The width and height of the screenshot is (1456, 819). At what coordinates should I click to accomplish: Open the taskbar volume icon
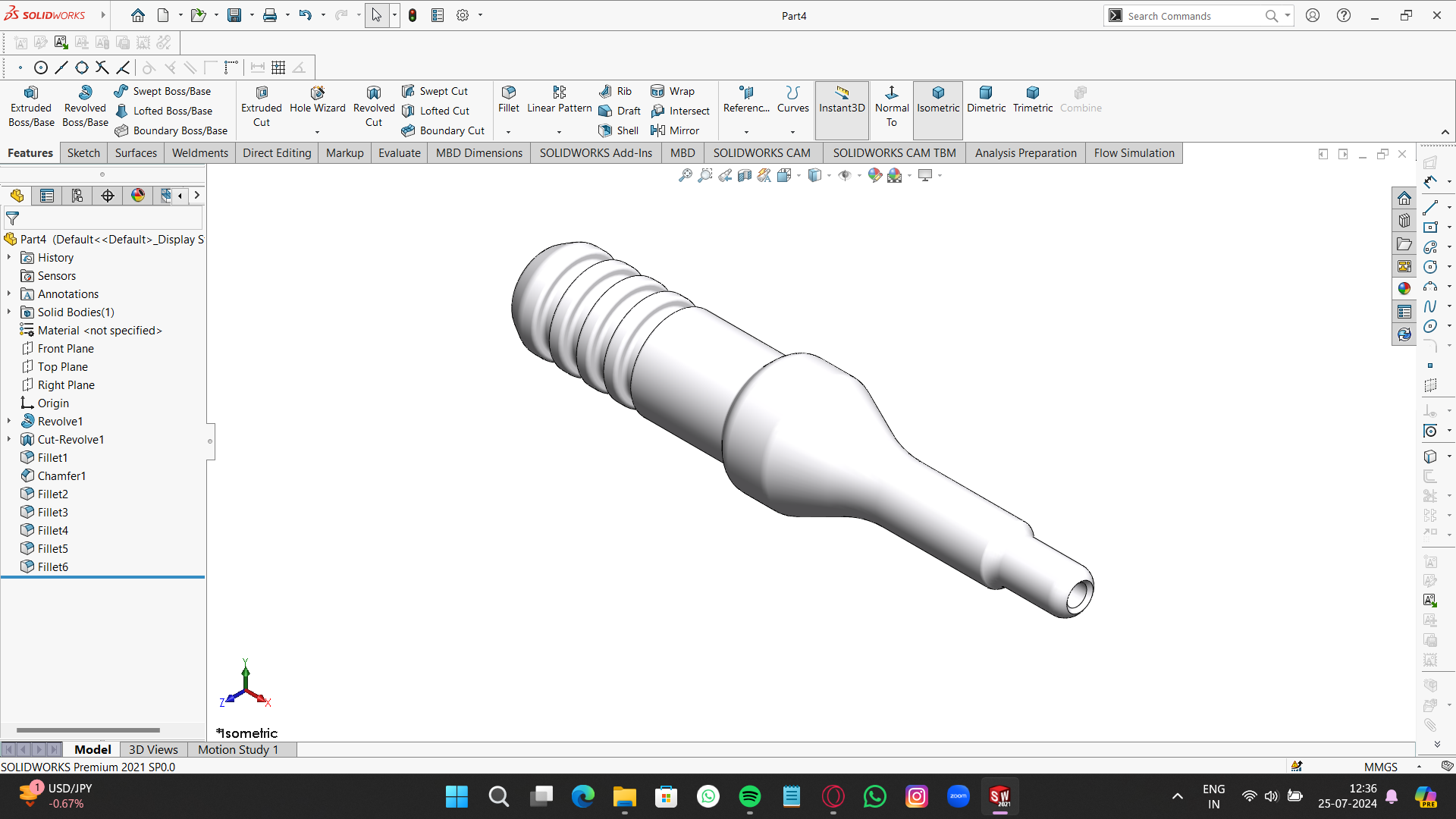pos(1272,796)
